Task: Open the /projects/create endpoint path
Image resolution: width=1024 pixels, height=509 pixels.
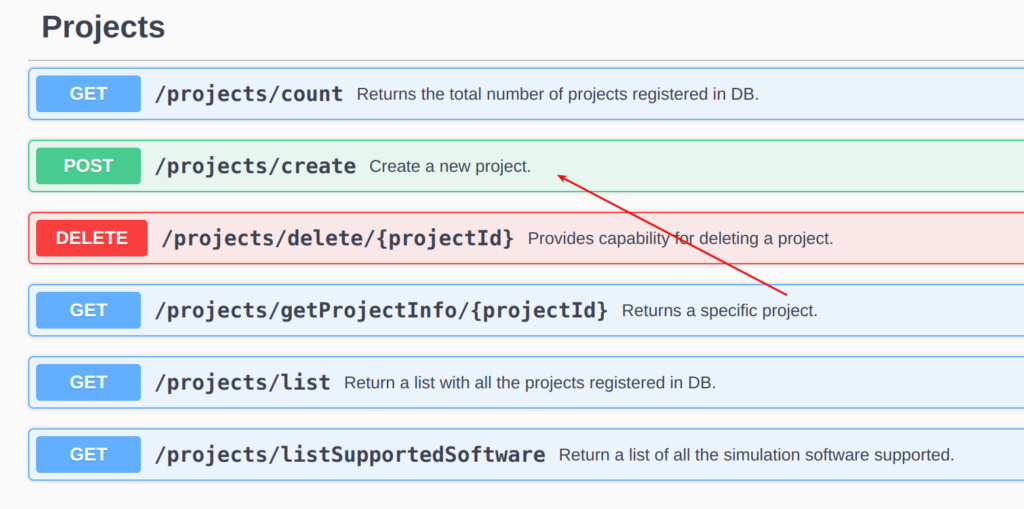Action: point(255,167)
